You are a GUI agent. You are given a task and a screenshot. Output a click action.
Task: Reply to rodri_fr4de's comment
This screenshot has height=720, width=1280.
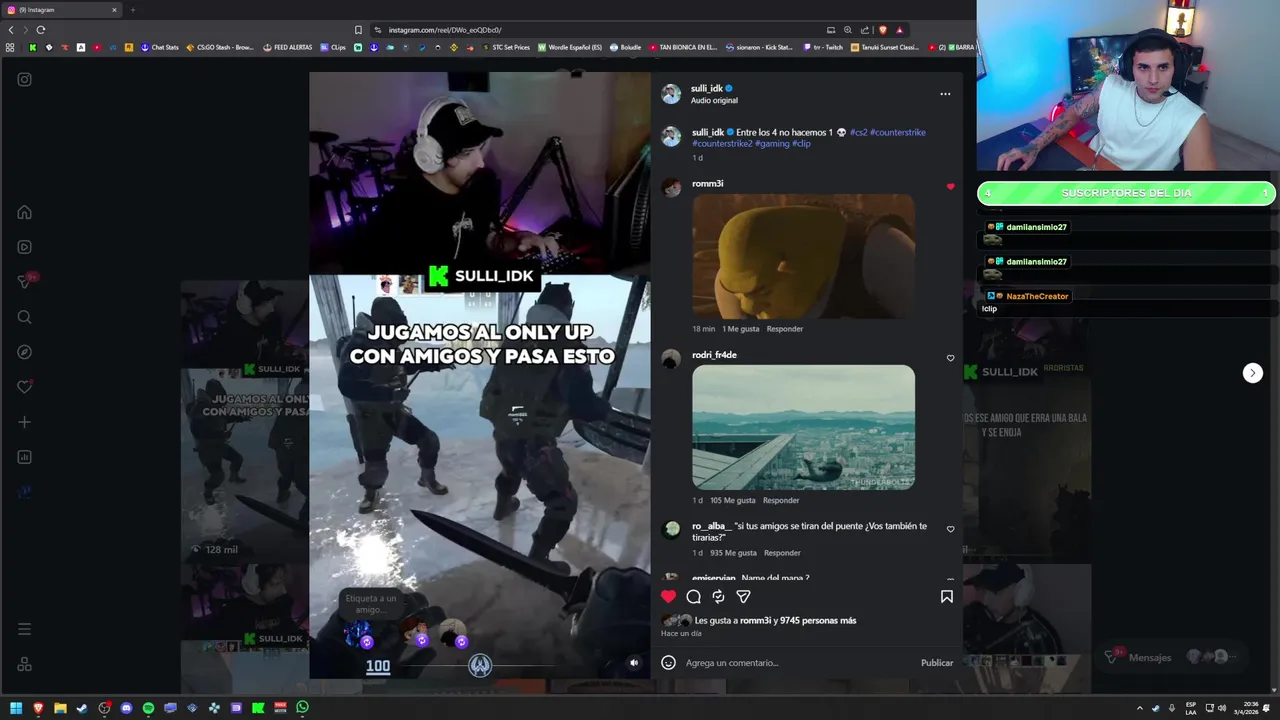point(781,500)
